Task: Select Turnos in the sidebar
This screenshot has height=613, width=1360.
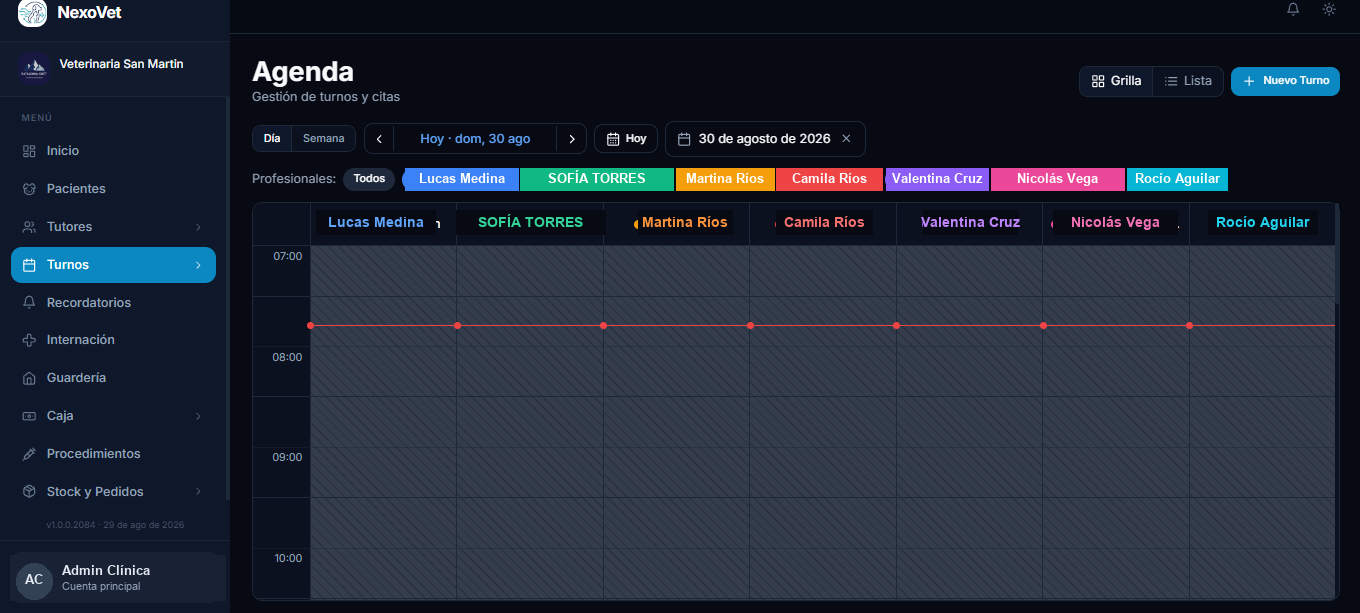Action: [x=113, y=265]
